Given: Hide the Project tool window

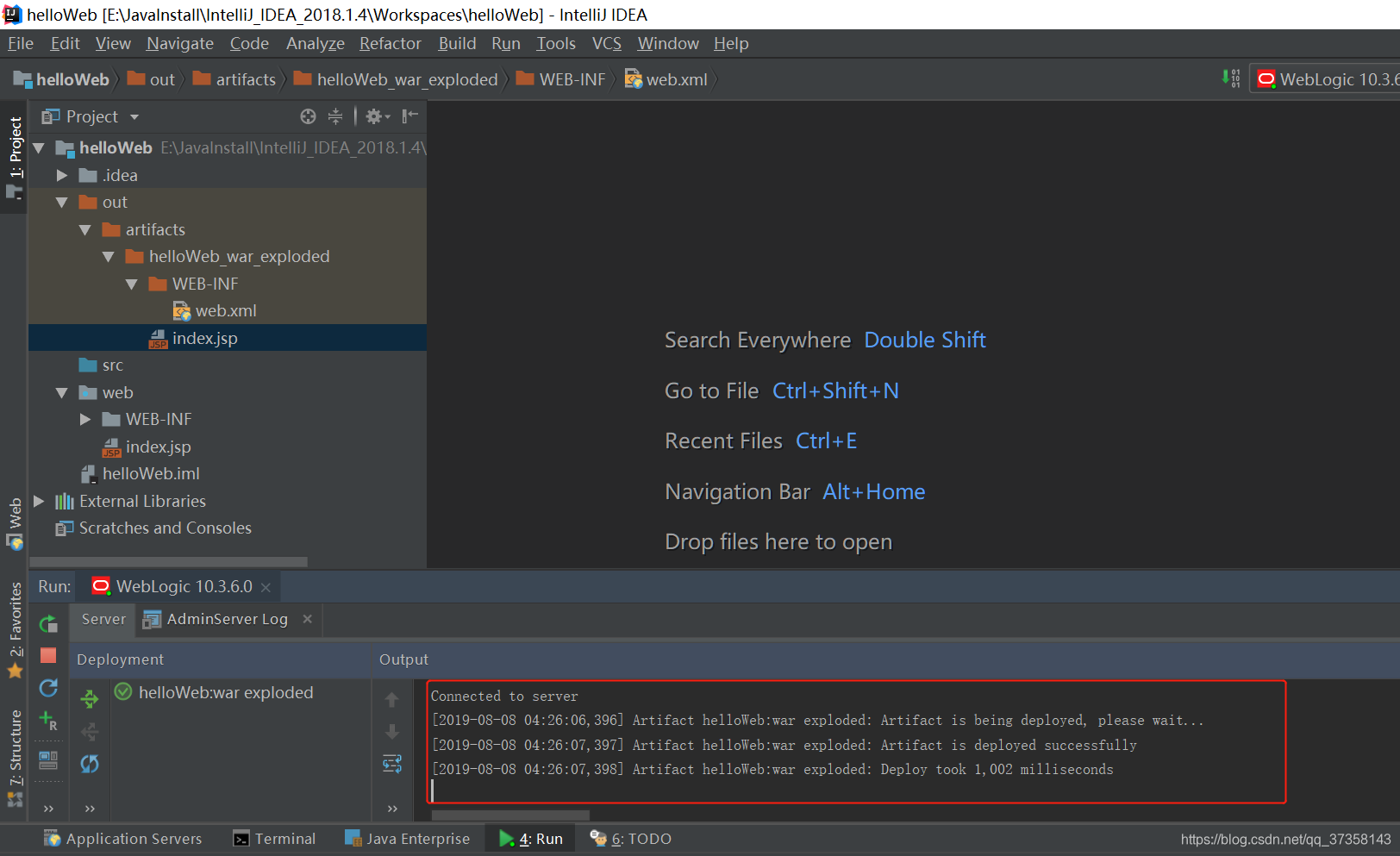Looking at the screenshot, I should (410, 116).
